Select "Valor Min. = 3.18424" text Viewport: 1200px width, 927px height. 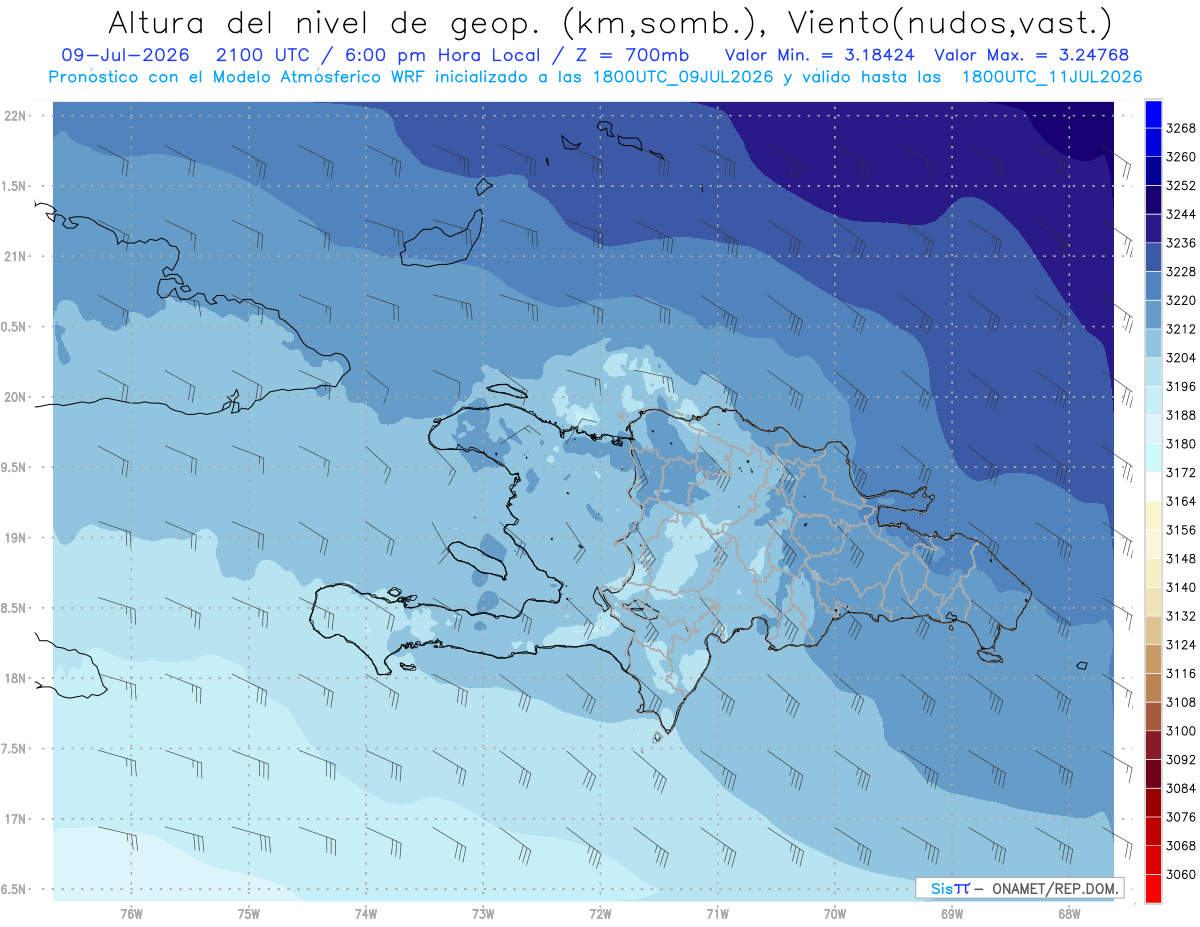[820, 55]
